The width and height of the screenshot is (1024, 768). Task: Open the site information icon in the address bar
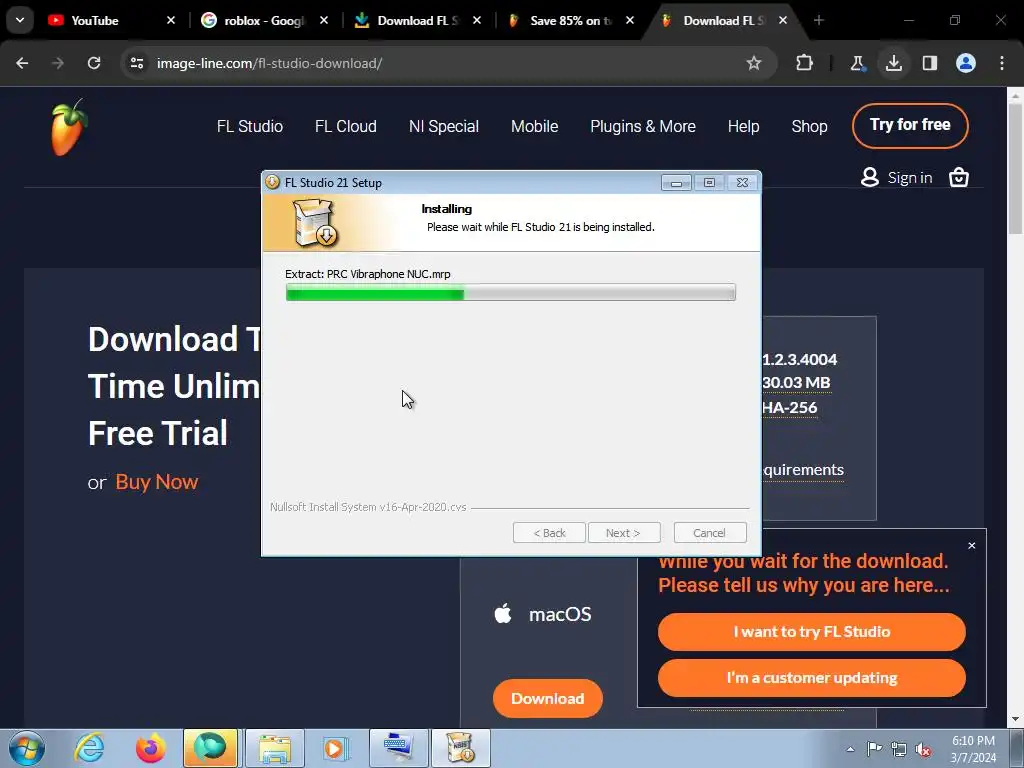click(x=137, y=63)
